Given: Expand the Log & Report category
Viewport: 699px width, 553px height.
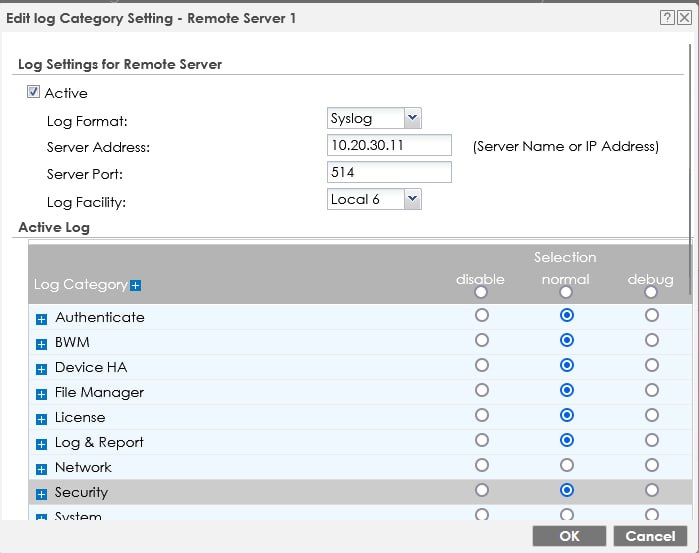Looking at the screenshot, I should click(42, 444).
